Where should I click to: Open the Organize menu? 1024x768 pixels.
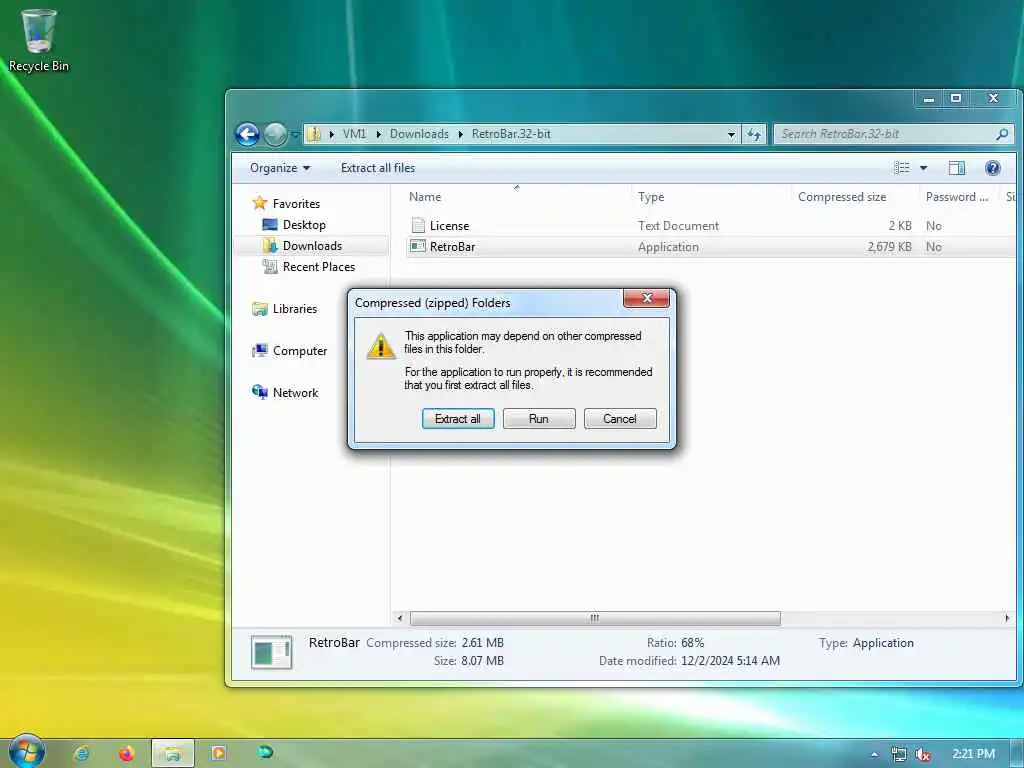[x=280, y=168]
